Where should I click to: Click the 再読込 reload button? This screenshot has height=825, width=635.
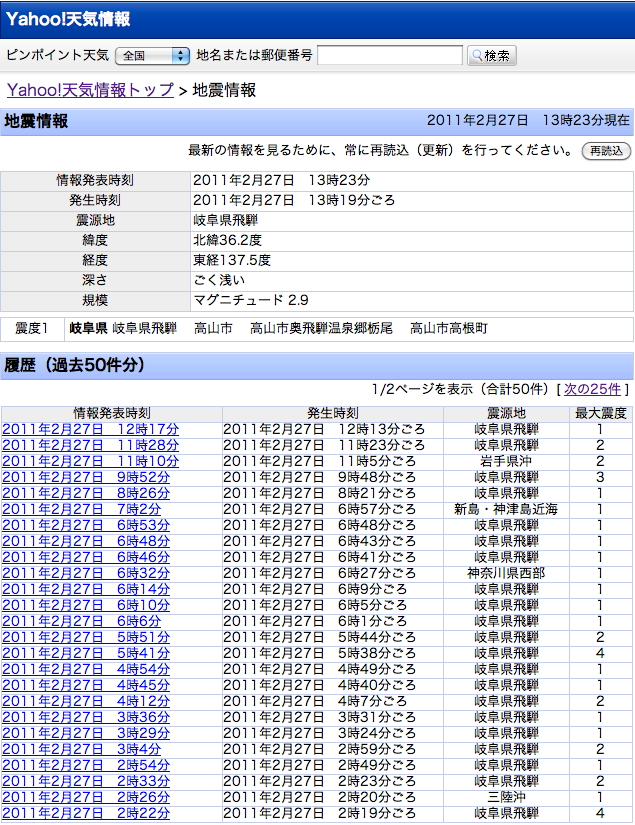(606, 151)
